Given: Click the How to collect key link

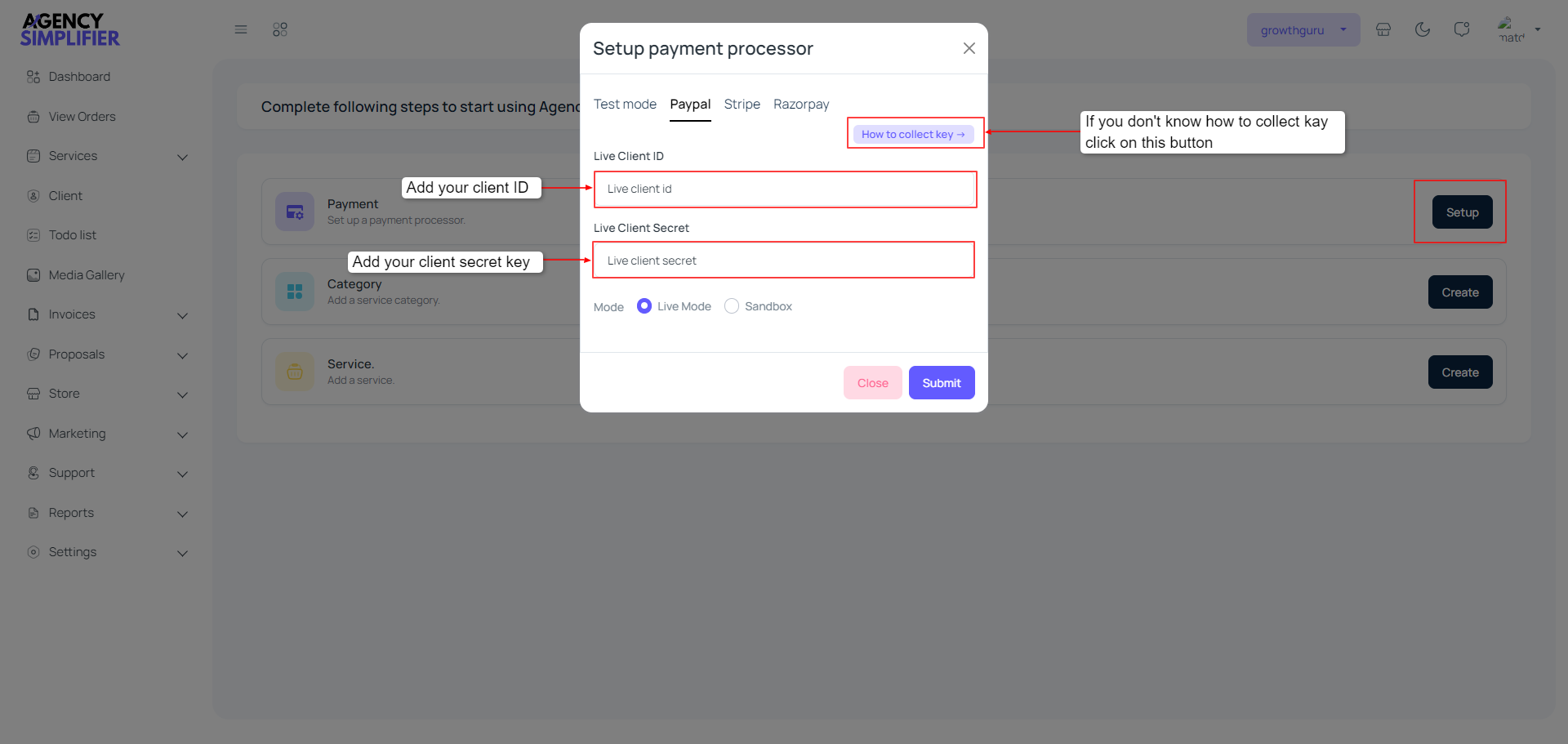Looking at the screenshot, I should (x=914, y=133).
